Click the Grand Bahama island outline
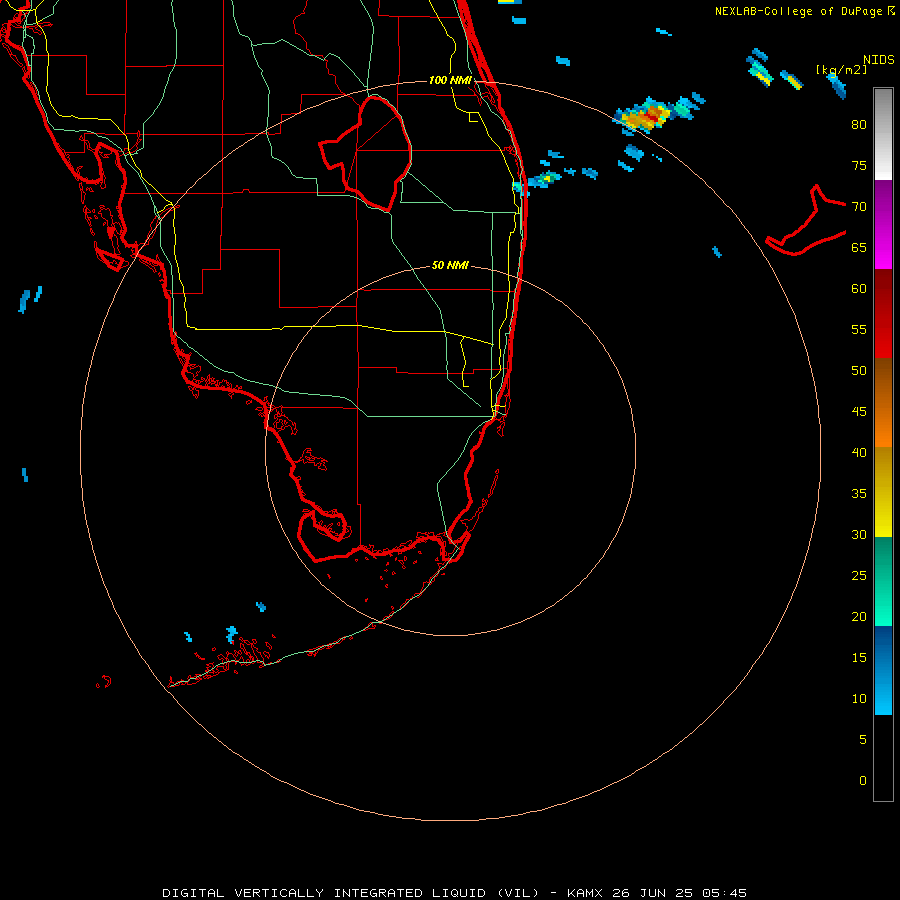 (806, 221)
